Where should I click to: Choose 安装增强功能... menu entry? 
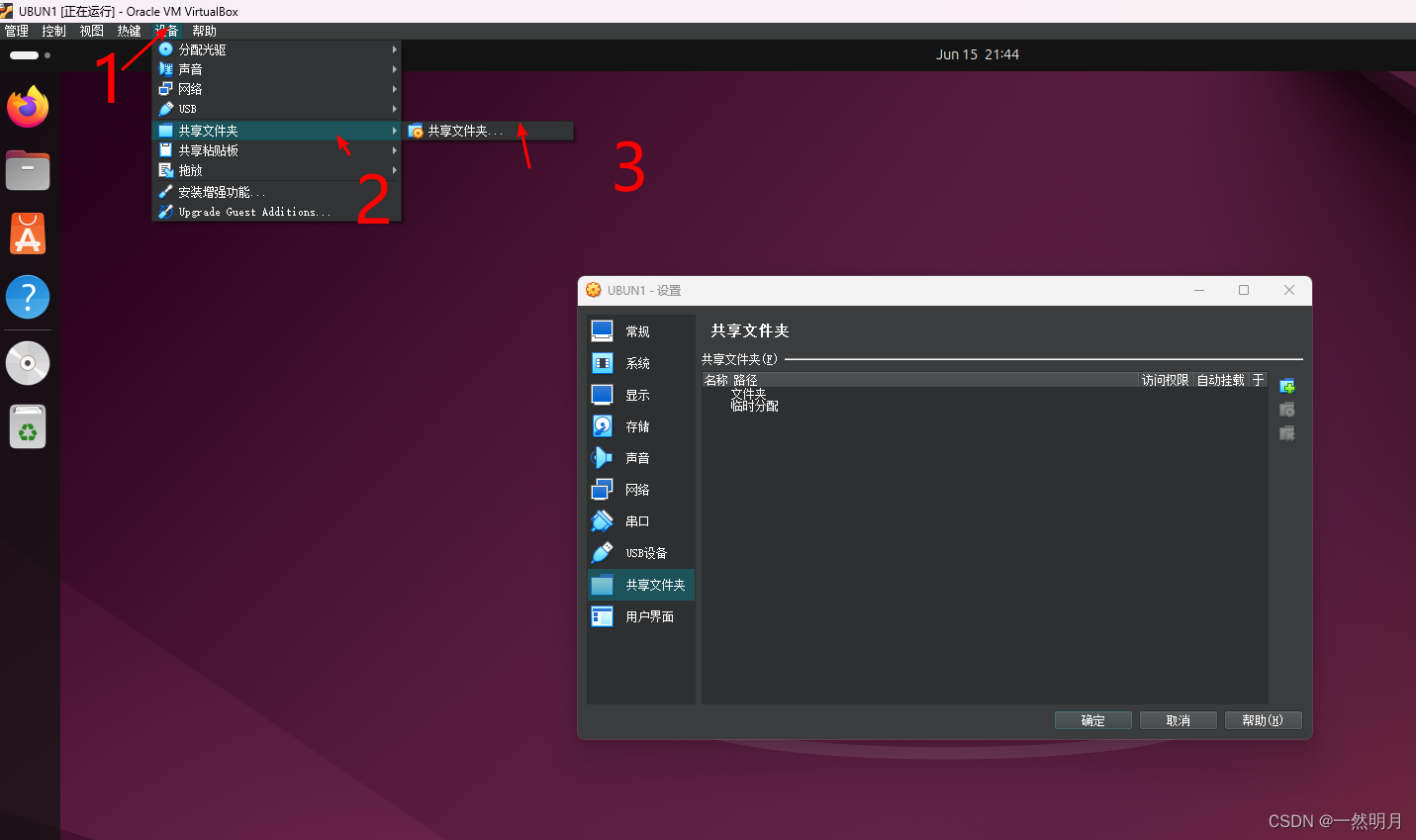[x=277, y=192]
